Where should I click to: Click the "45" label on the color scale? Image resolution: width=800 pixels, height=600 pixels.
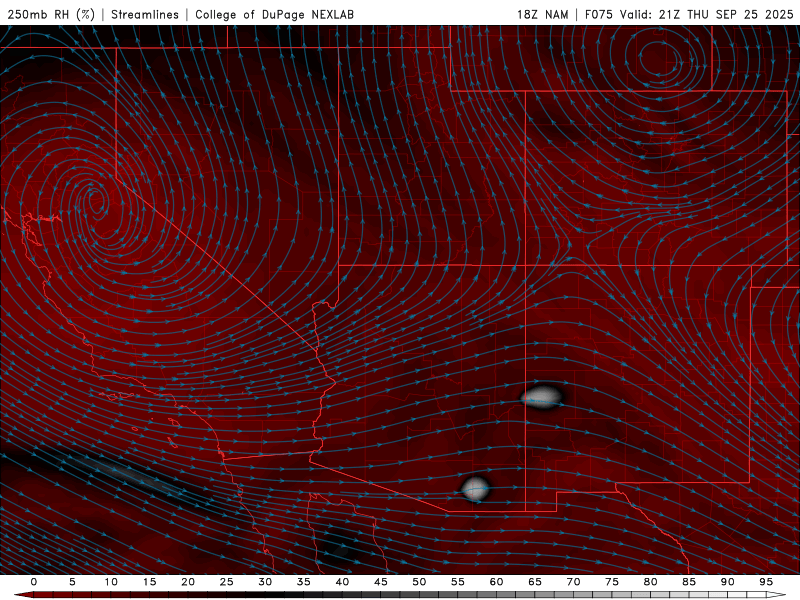pos(381,582)
